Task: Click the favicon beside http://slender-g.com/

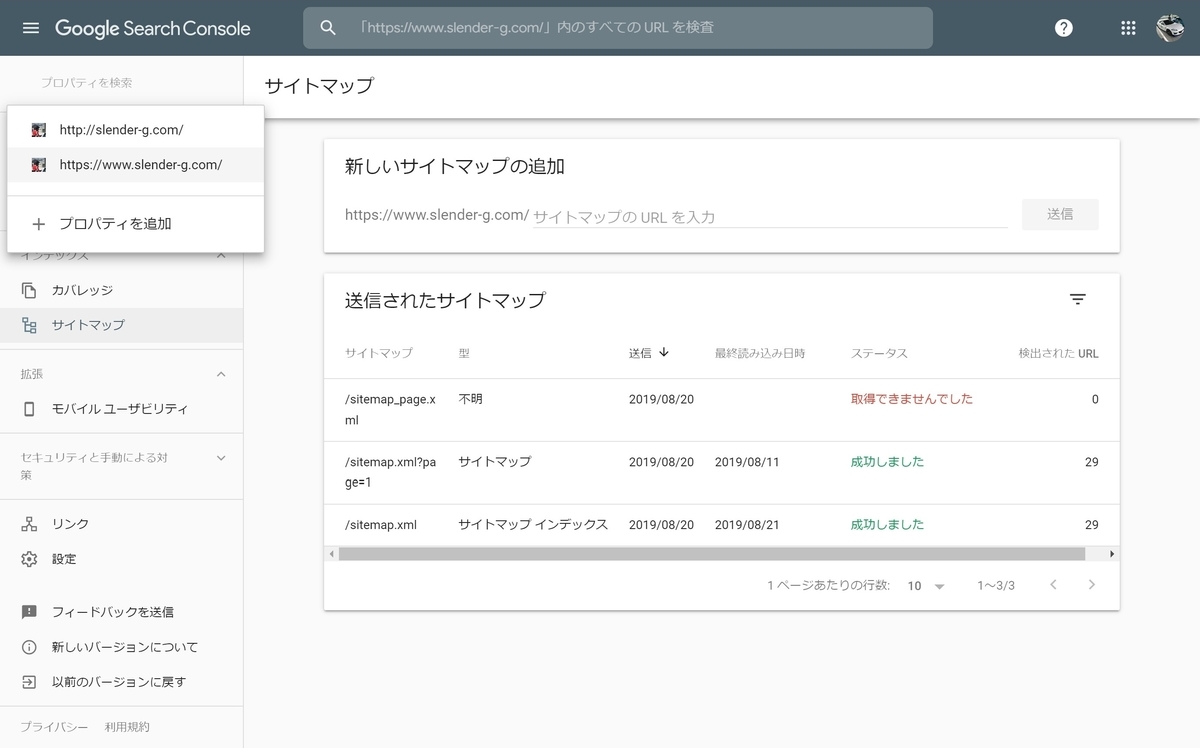Action: pyautogui.click(x=39, y=130)
